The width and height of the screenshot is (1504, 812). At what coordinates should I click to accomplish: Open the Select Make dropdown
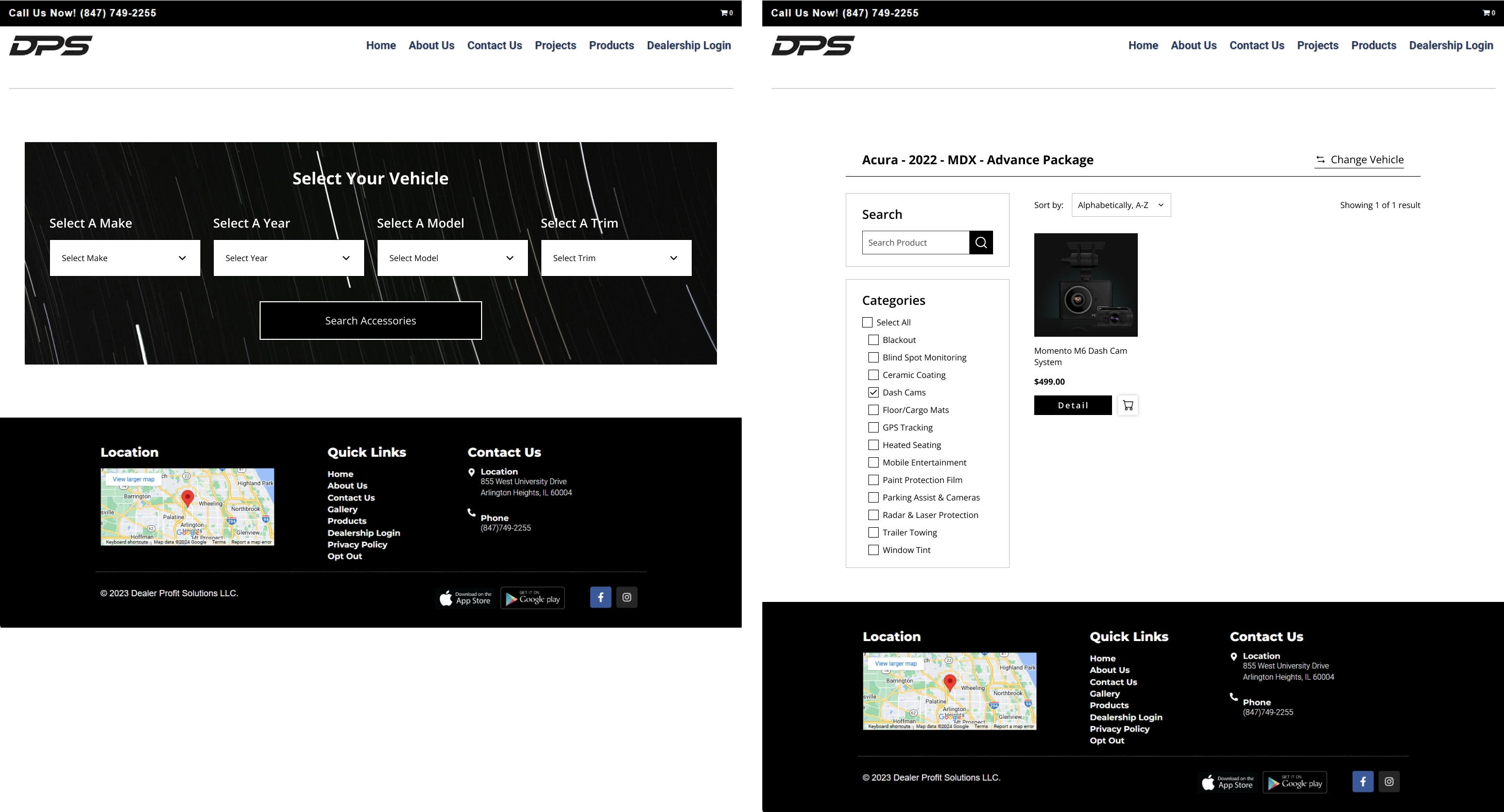(x=124, y=257)
